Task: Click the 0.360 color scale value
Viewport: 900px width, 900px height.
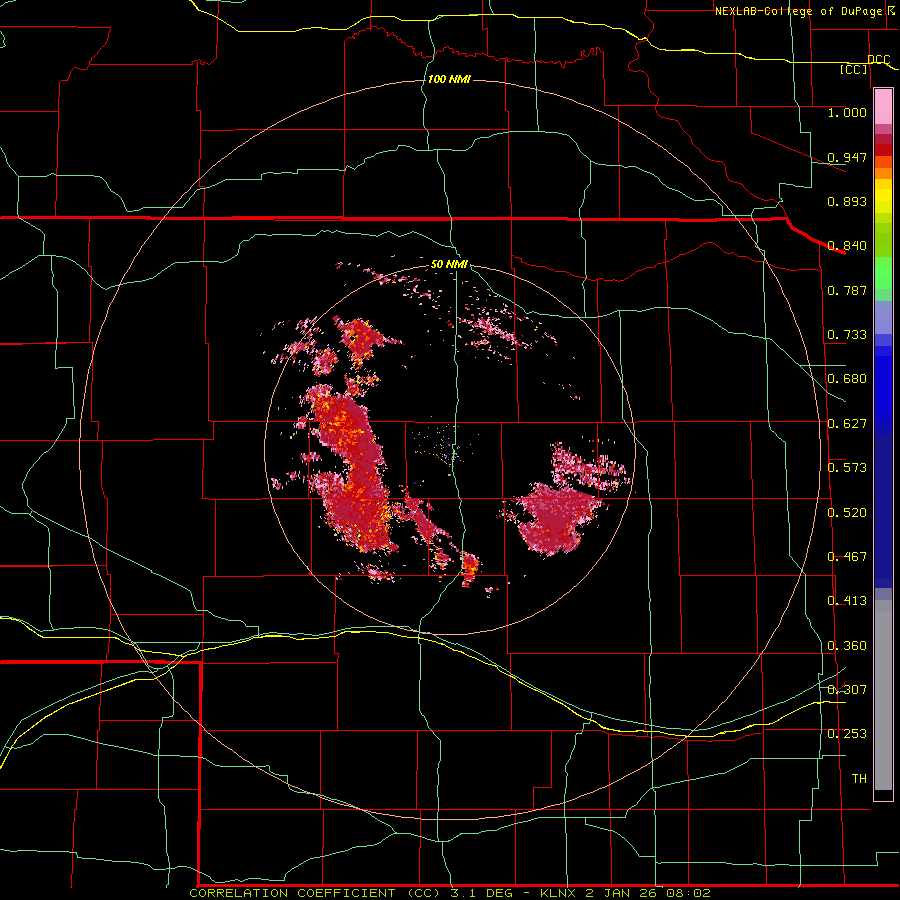Action: coord(847,646)
